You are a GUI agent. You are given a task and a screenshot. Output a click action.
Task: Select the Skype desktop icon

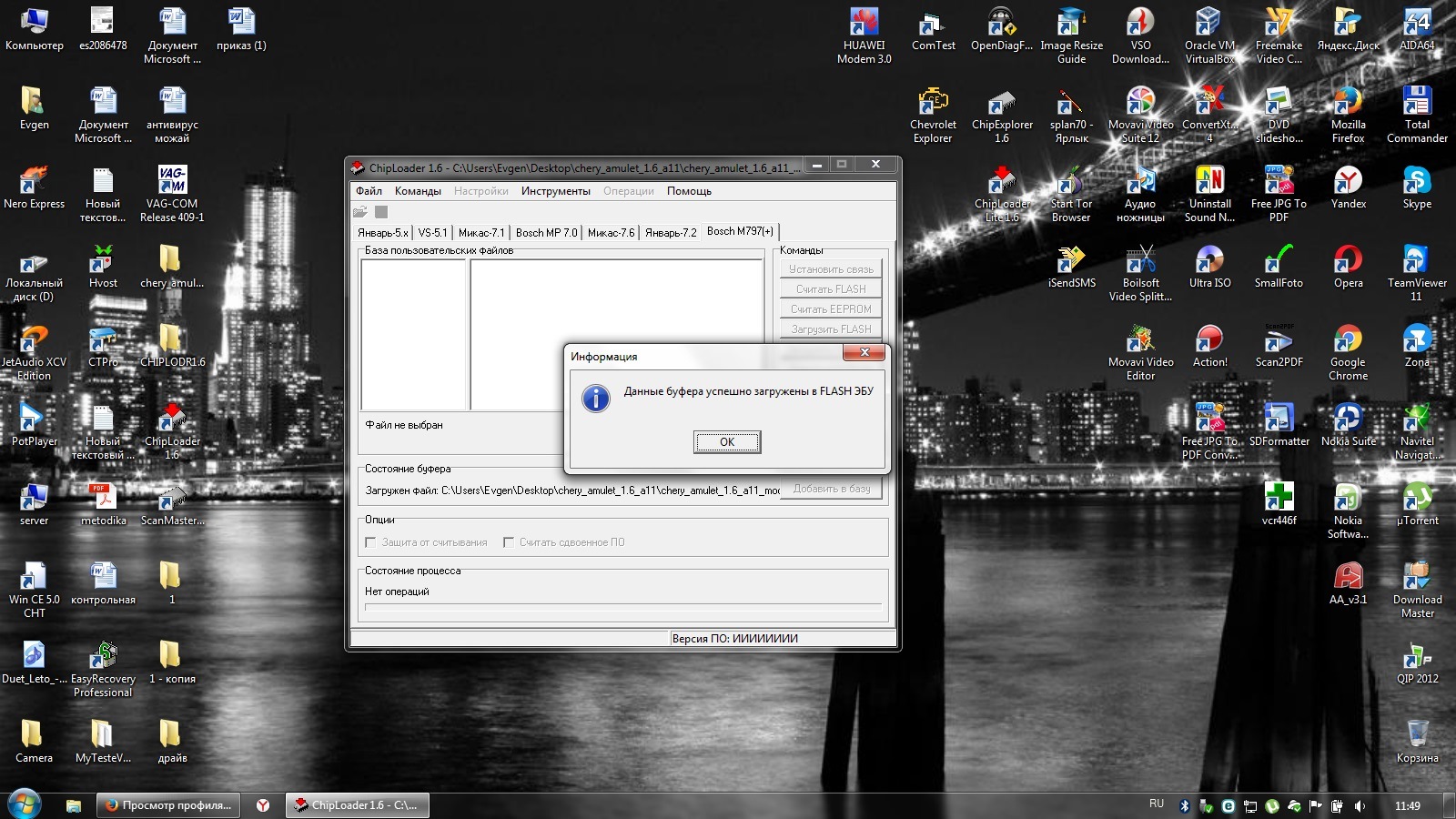tap(1417, 188)
